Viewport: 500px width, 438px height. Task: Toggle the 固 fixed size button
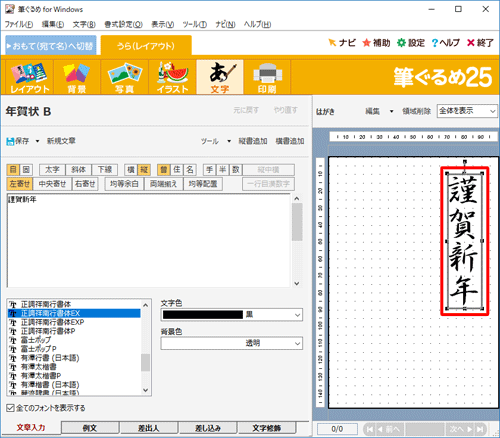(x=26, y=170)
